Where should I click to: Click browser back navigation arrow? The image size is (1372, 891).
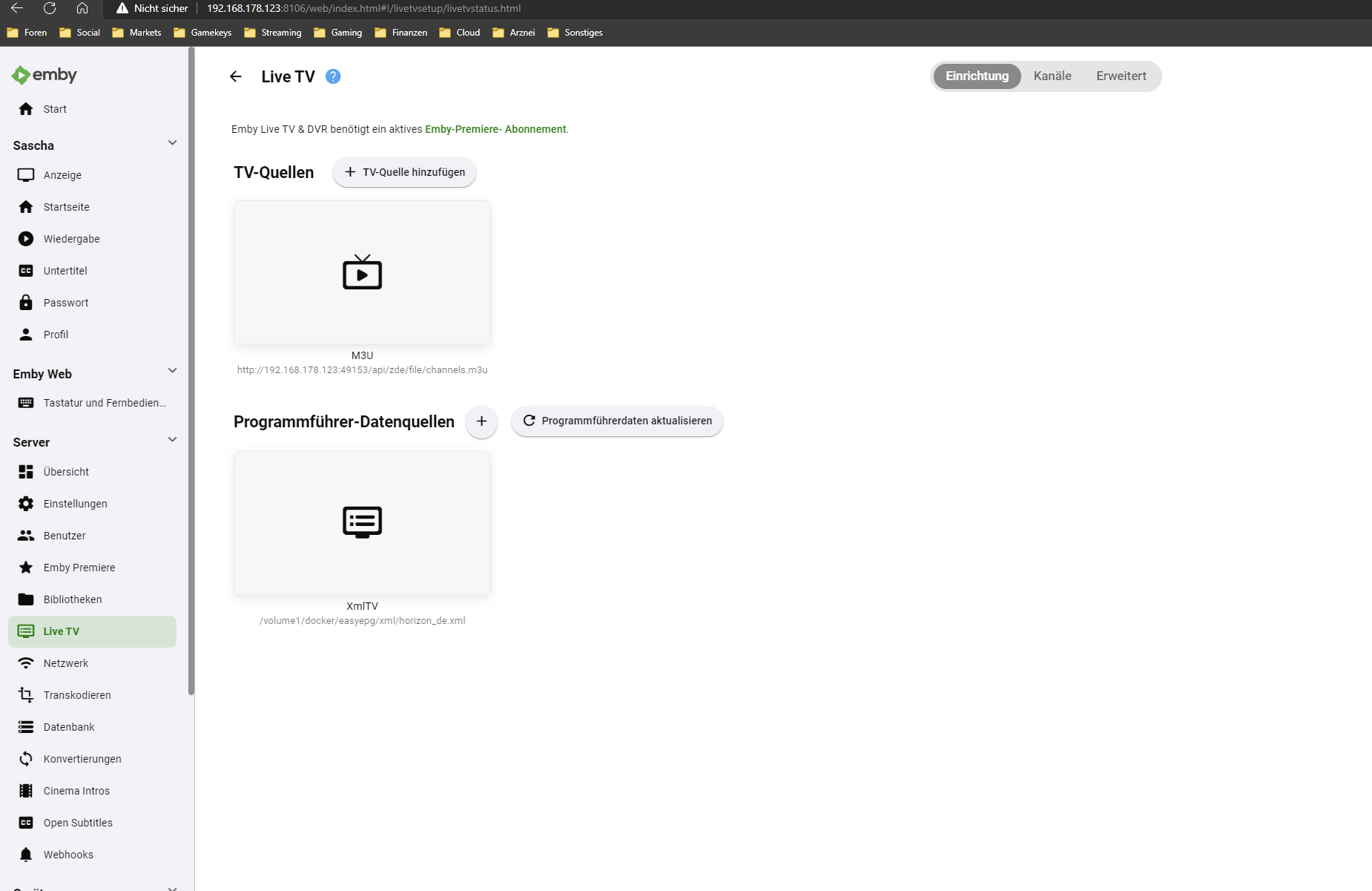17,8
